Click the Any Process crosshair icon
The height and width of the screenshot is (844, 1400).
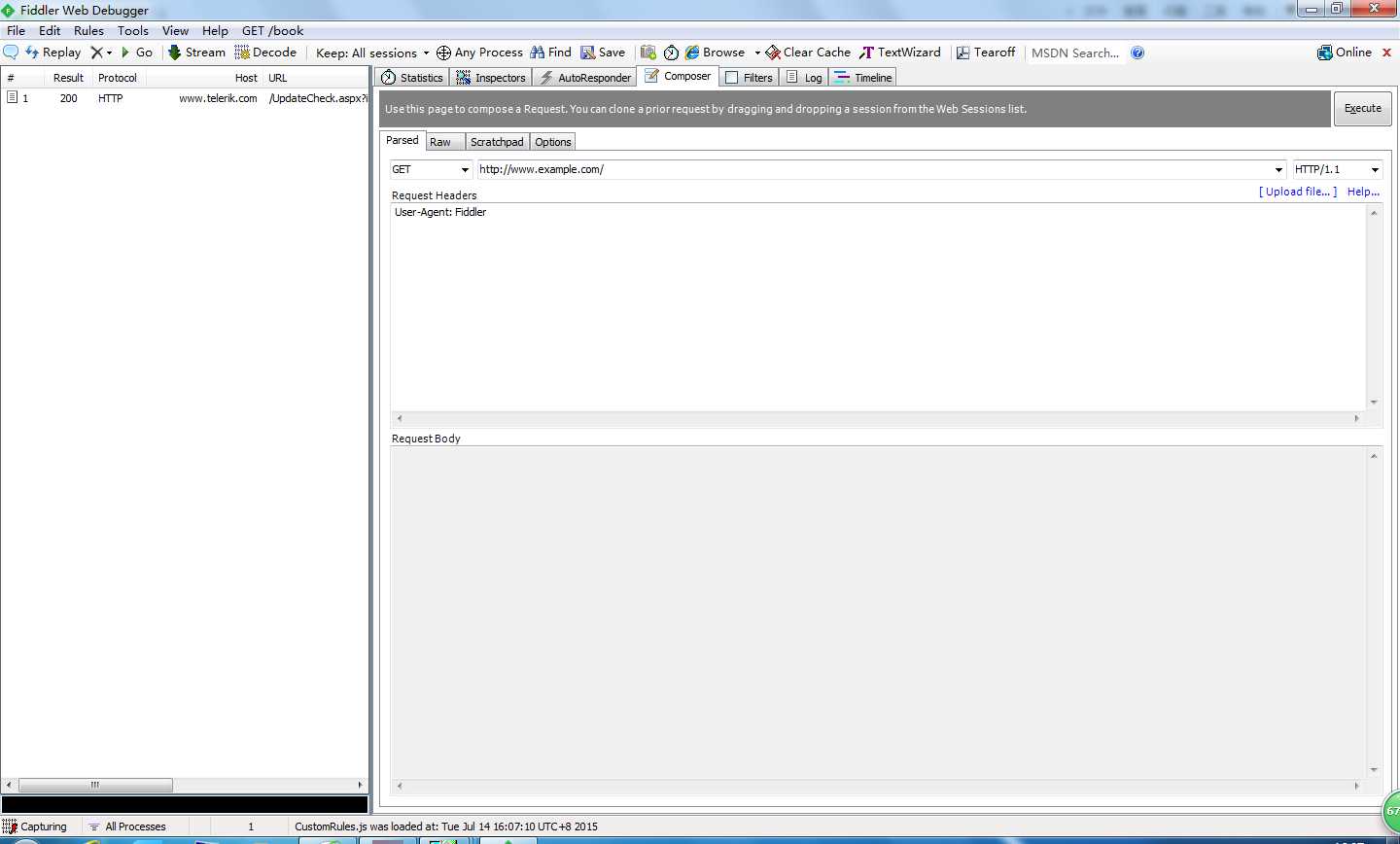443,53
